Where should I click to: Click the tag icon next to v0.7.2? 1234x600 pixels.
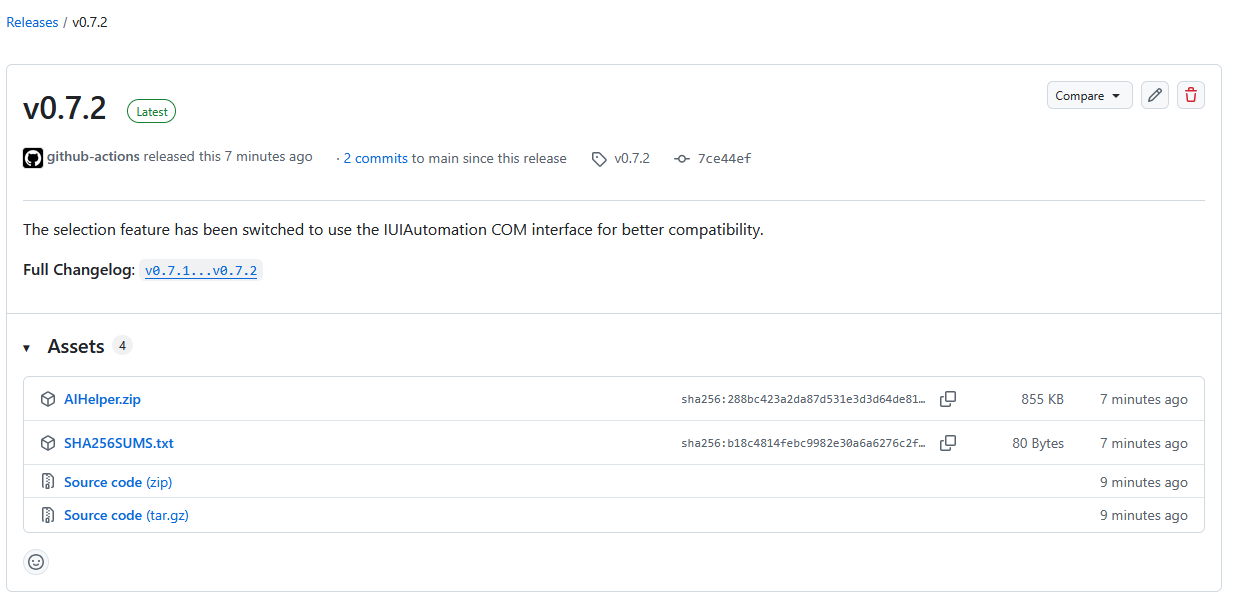pyautogui.click(x=599, y=159)
